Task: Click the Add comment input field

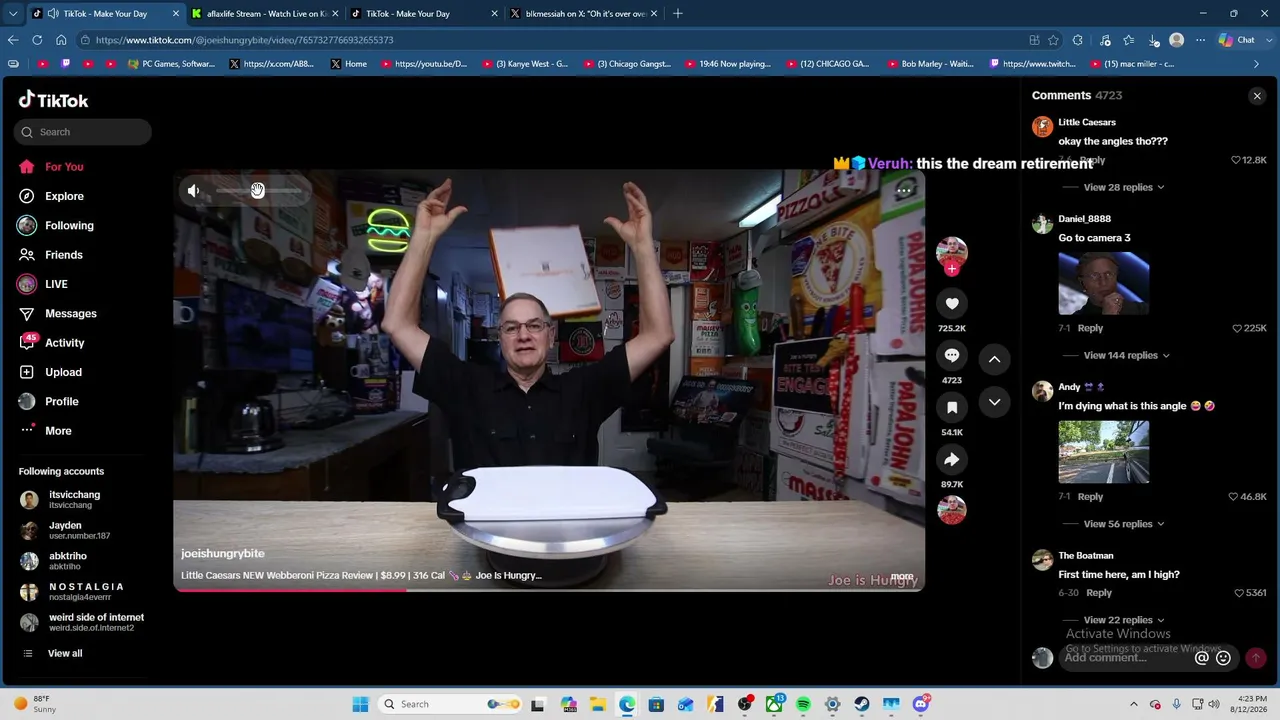Action: (1125, 658)
